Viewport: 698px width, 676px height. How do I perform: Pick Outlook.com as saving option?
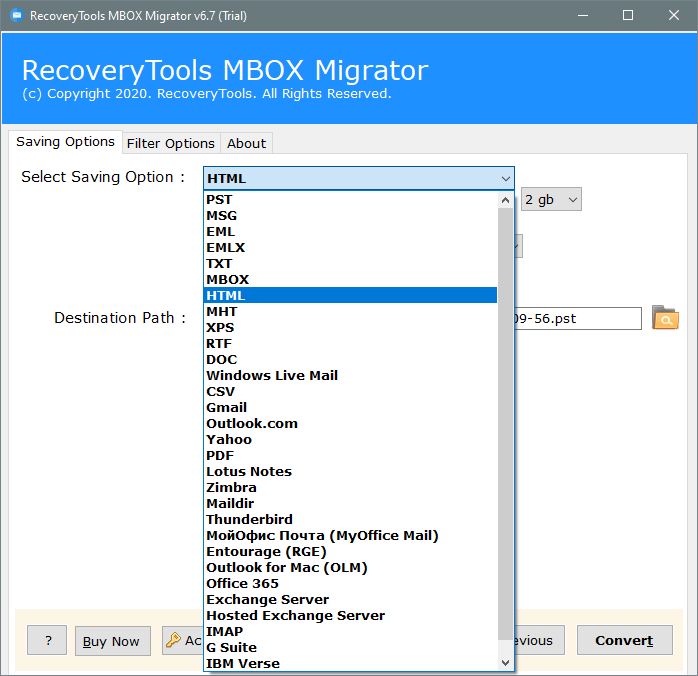tap(350, 424)
